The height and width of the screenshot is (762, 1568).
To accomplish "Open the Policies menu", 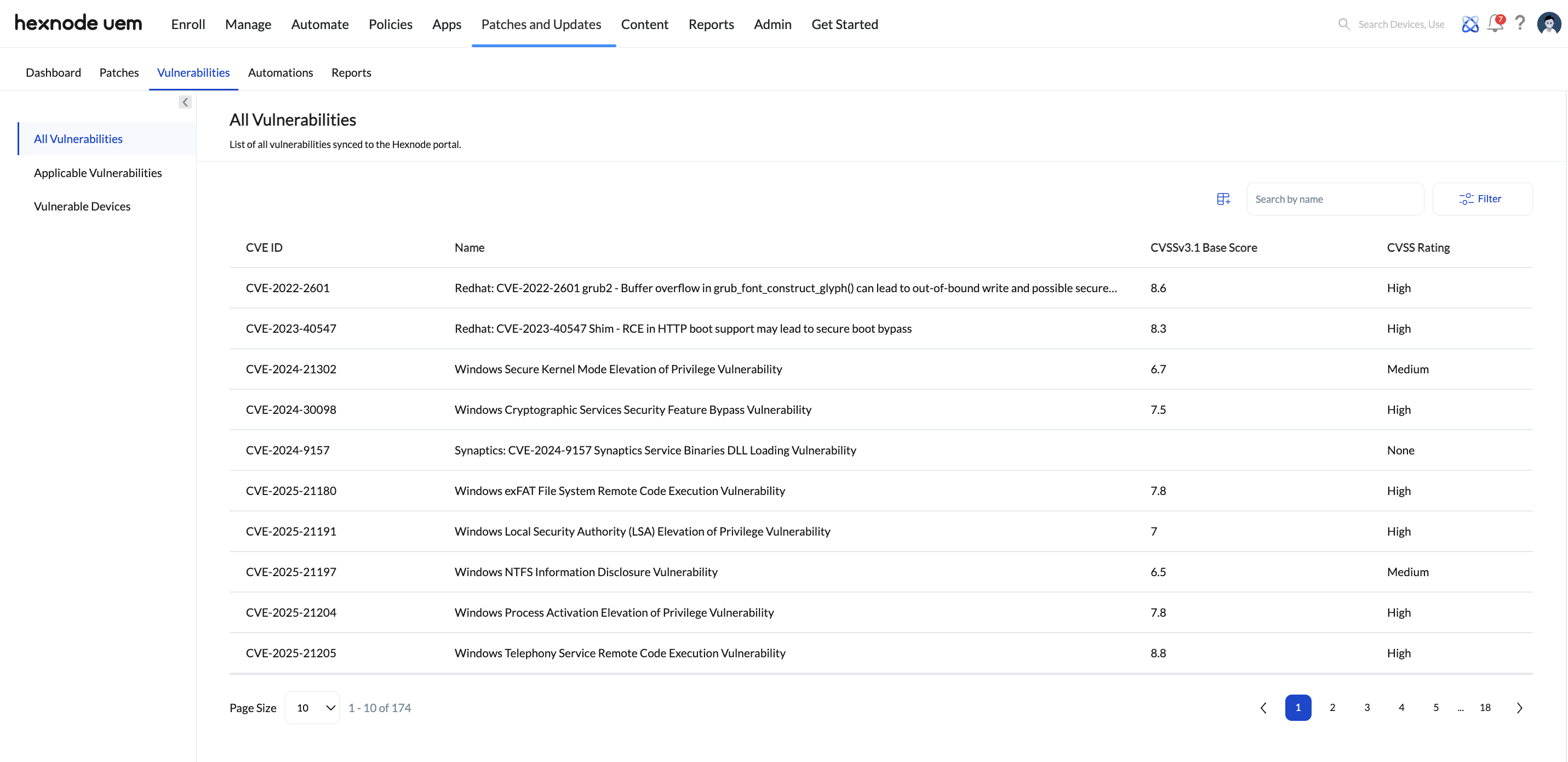I will pos(391,24).
